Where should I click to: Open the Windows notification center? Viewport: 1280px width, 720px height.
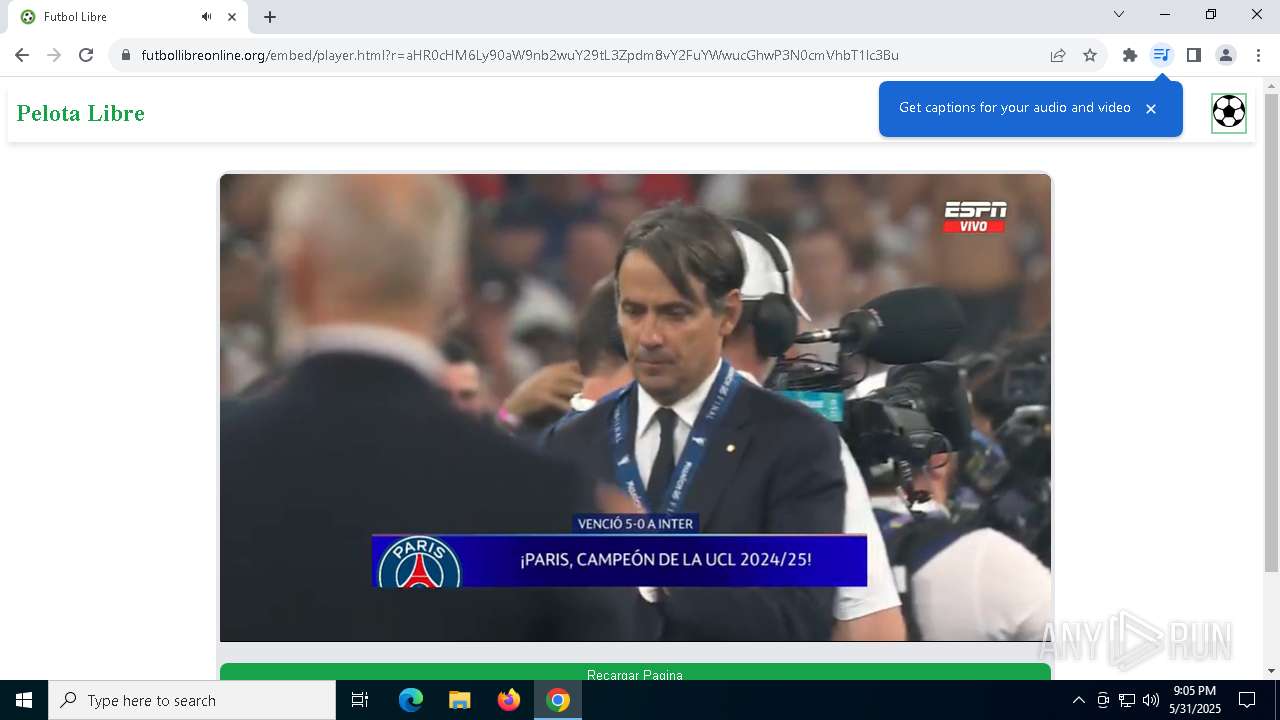tap(1247, 700)
